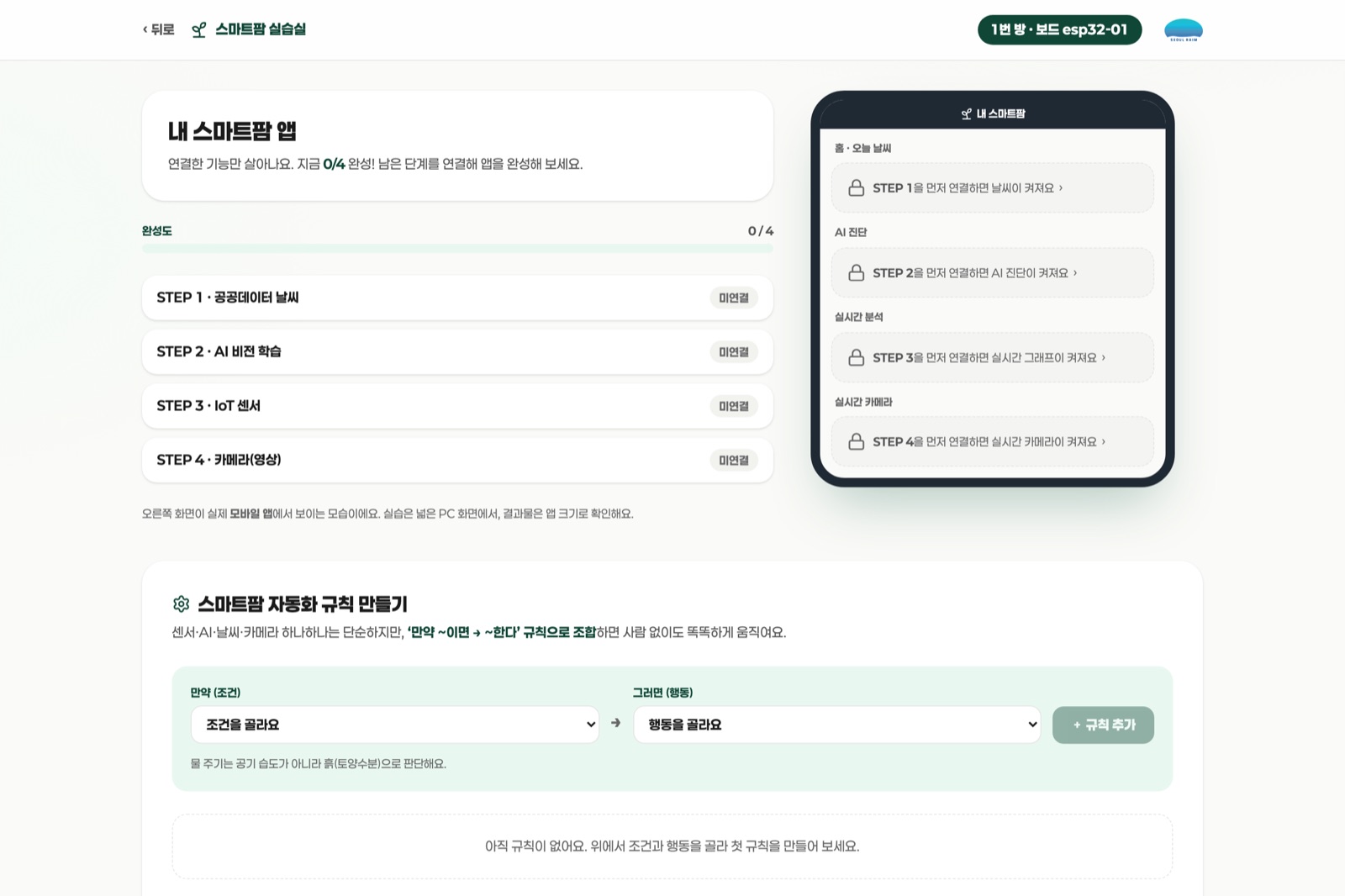Click the 홈 · 오늘 날씨 section label

[x=862, y=148]
